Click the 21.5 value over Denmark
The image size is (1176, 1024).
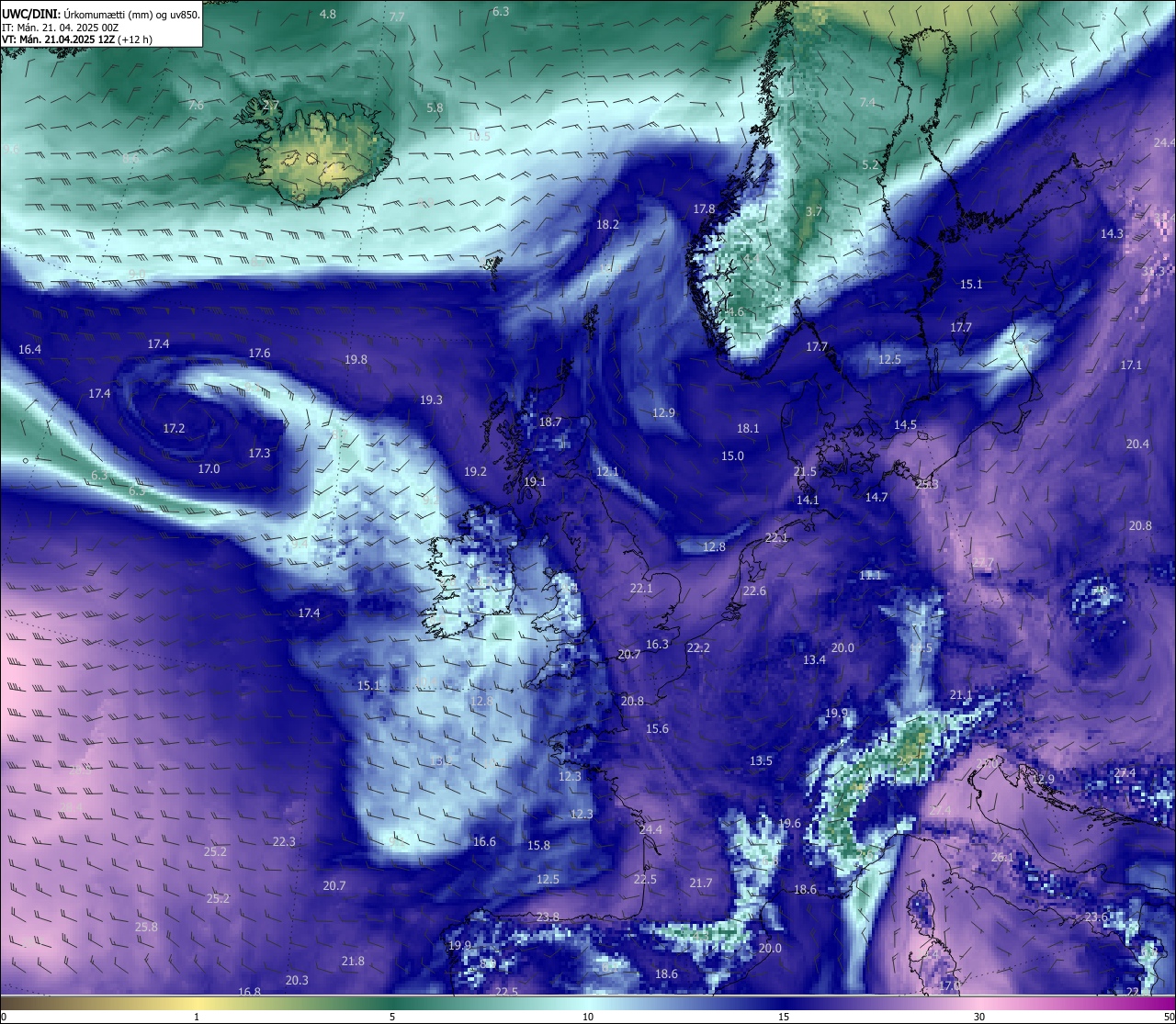pos(805,471)
